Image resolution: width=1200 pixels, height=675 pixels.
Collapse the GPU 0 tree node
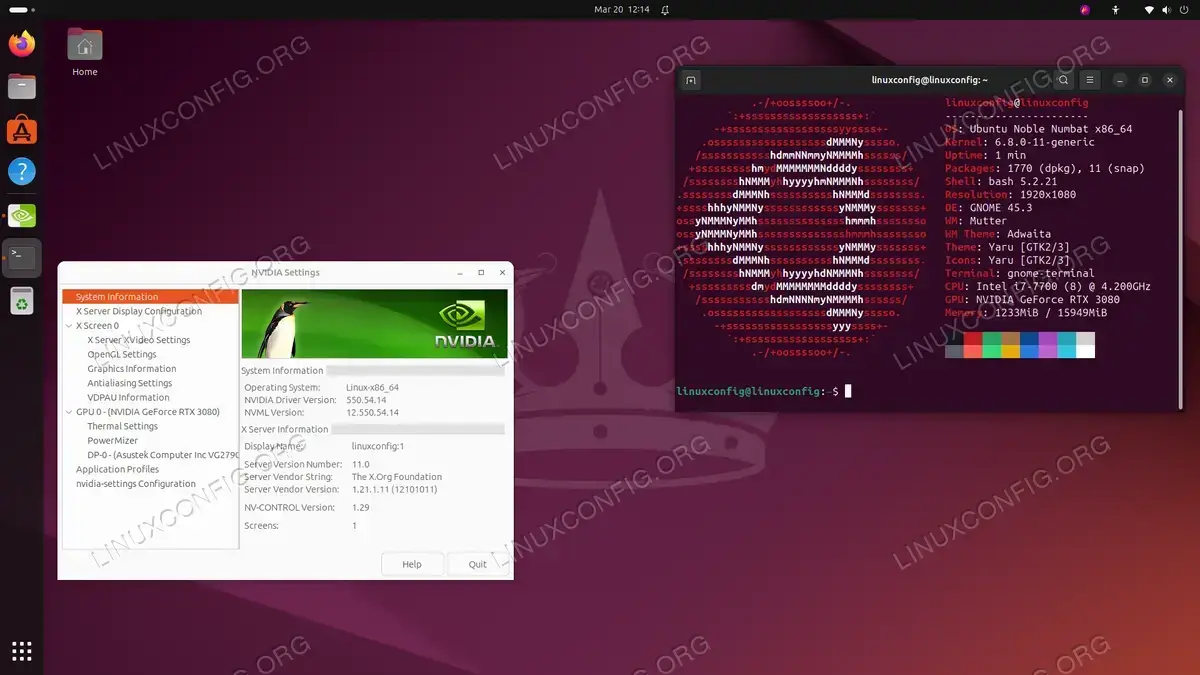click(69, 412)
